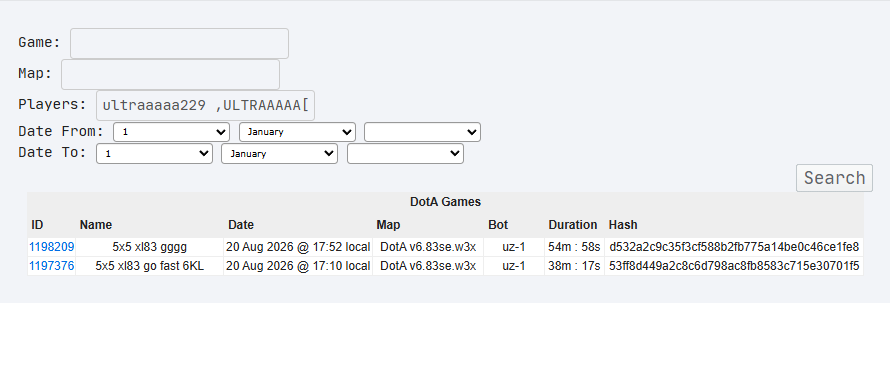The width and height of the screenshot is (890, 370).
Task: Click the Map column header
Action: pos(388,225)
